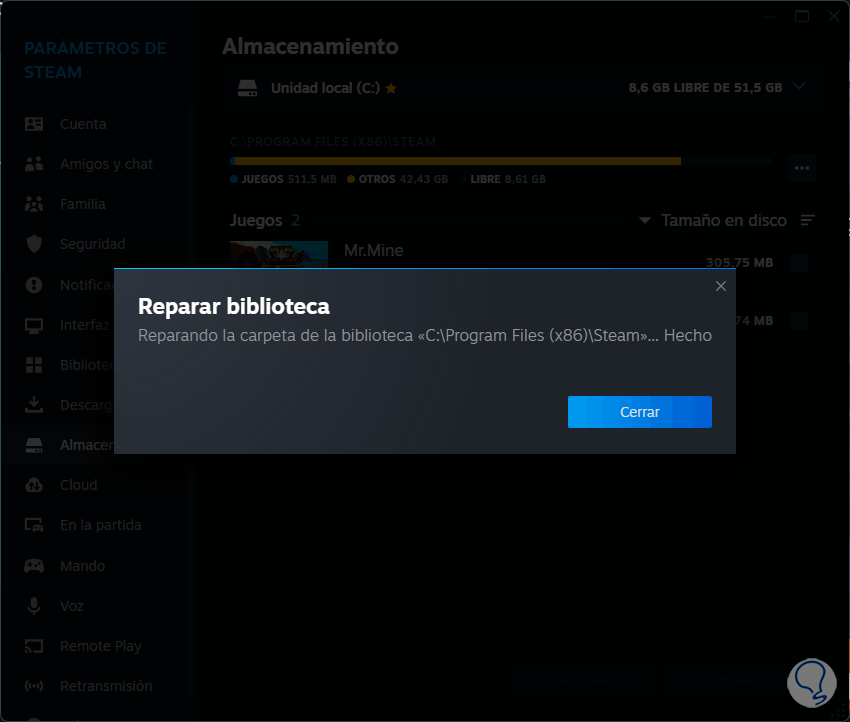The height and width of the screenshot is (722, 850).
Task: Expand the Unidad local (C:) drive selector
Action: tap(799, 87)
